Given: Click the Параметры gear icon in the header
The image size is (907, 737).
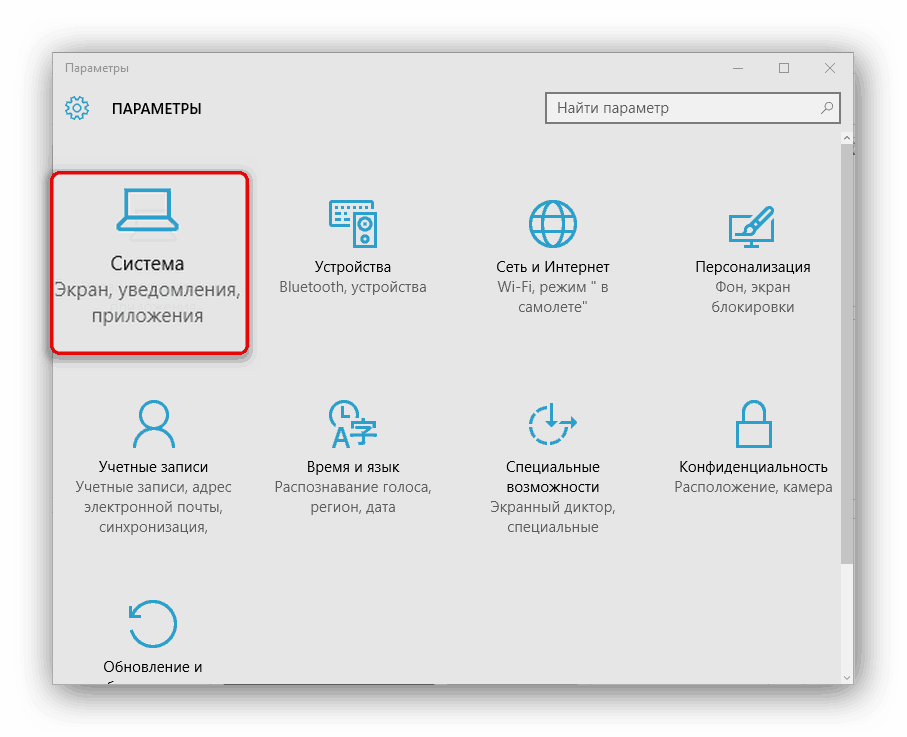Looking at the screenshot, I should tap(77, 108).
